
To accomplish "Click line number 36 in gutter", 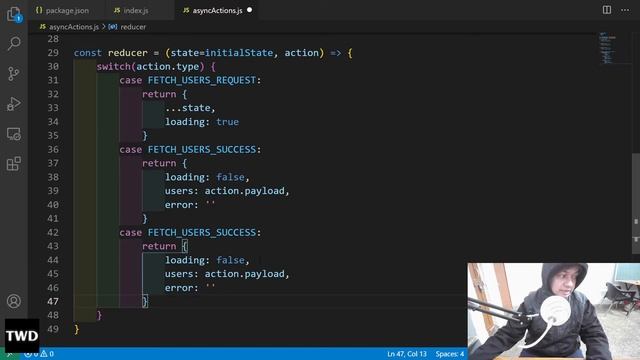I will pos(53,149).
